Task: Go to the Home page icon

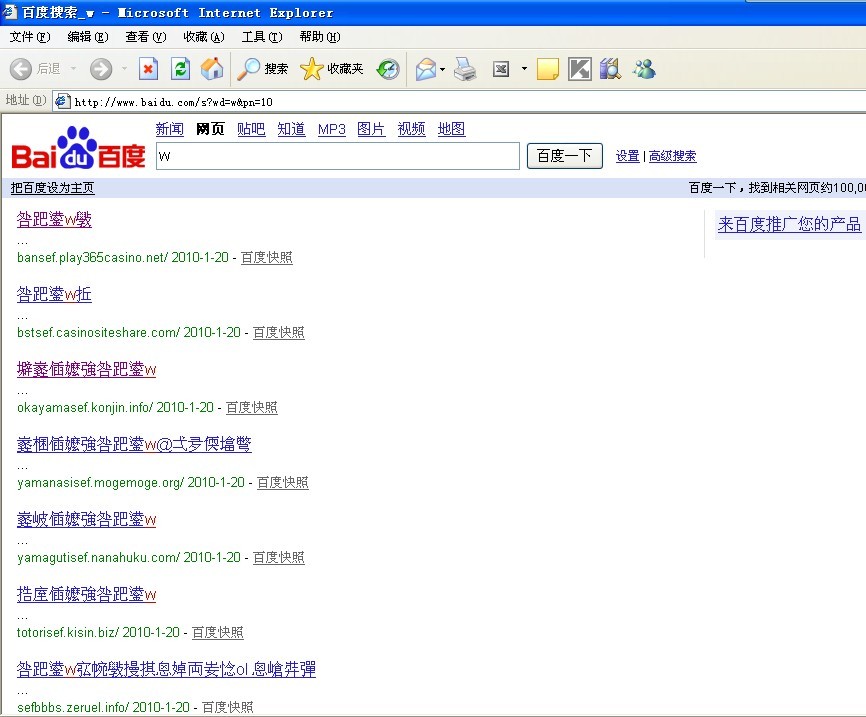Action: [x=212, y=69]
